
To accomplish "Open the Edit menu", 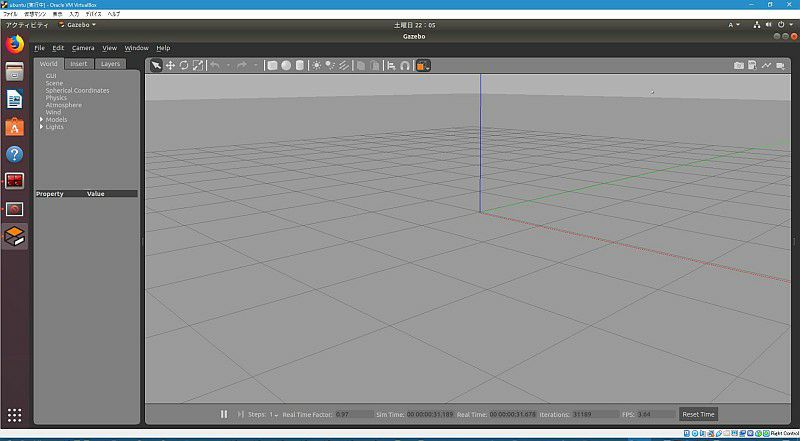I will click(x=58, y=48).
